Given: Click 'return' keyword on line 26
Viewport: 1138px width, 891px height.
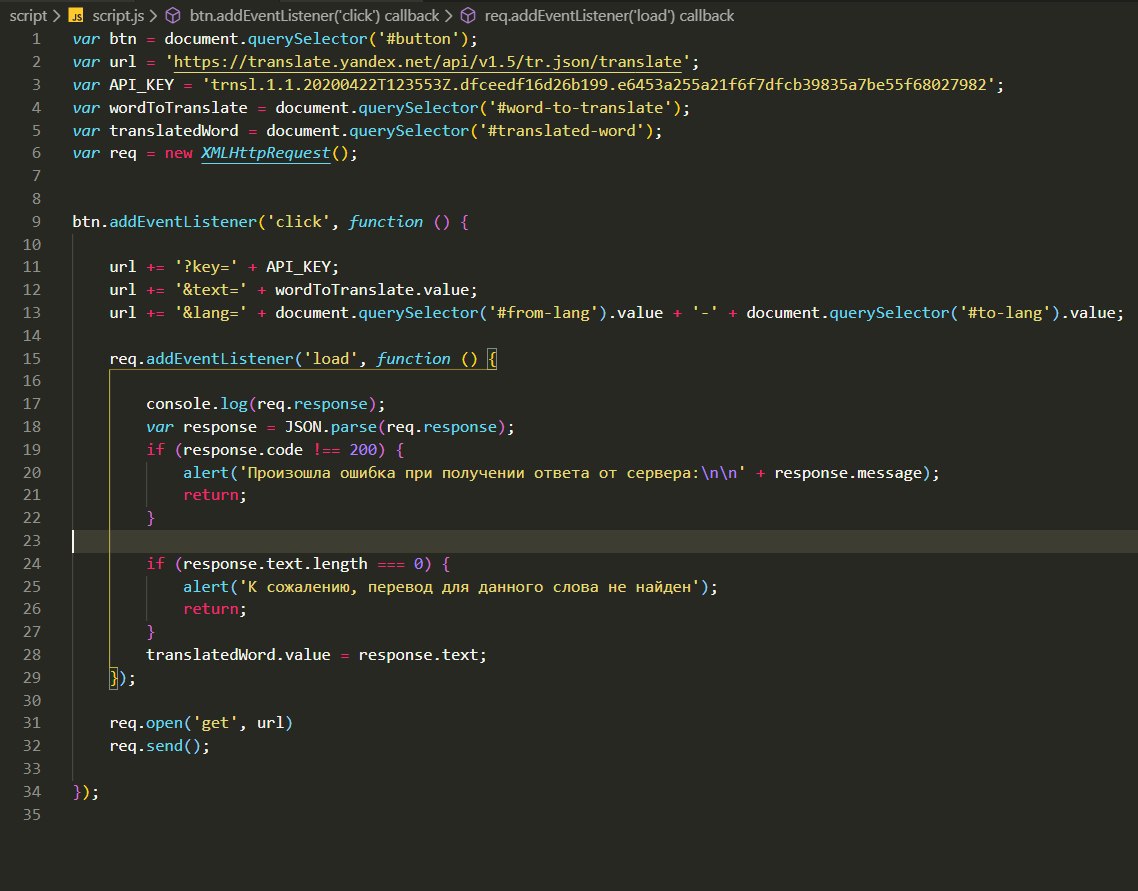Looking at the screenshot, I should point(210,609).
